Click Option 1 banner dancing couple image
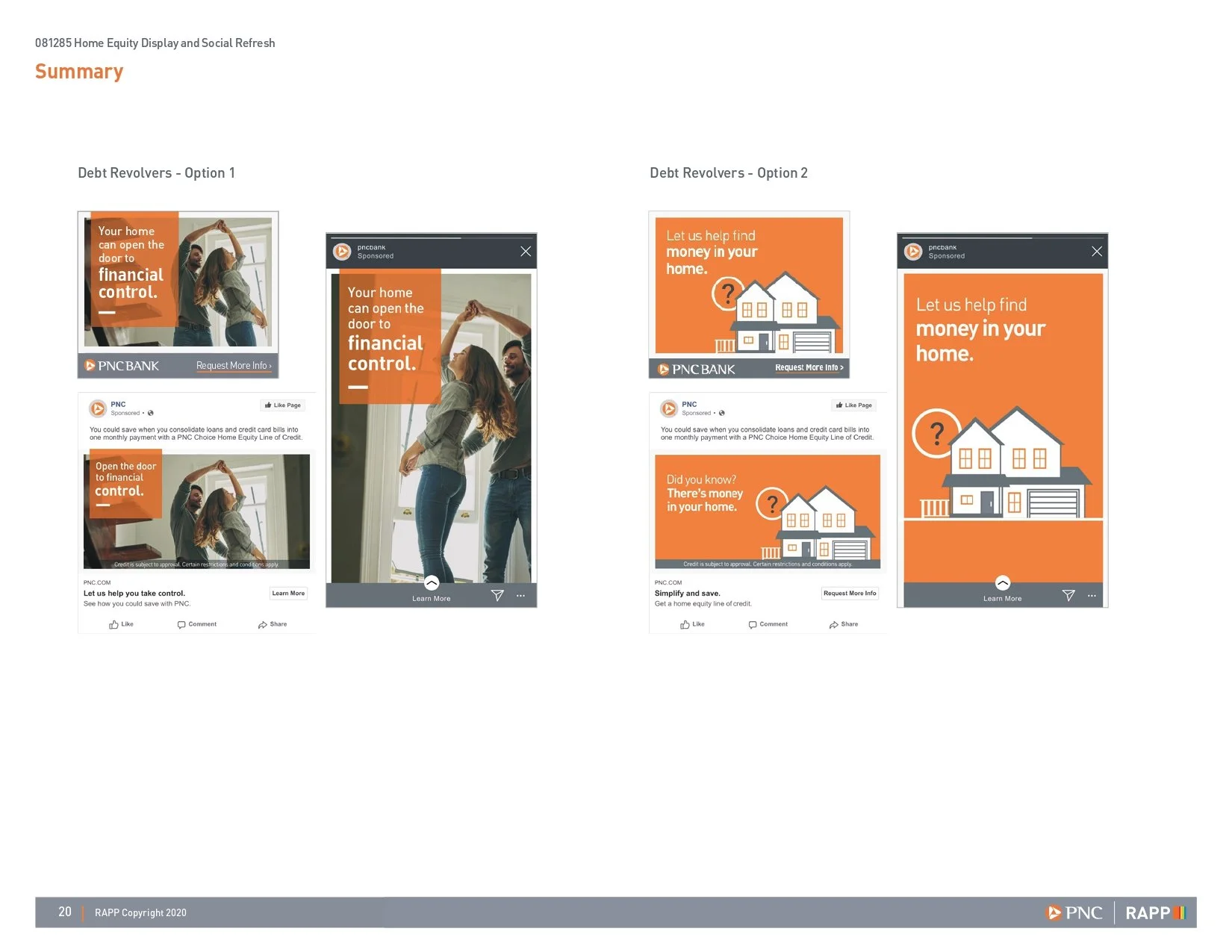Screen dimensions: 1232x952 178,282
